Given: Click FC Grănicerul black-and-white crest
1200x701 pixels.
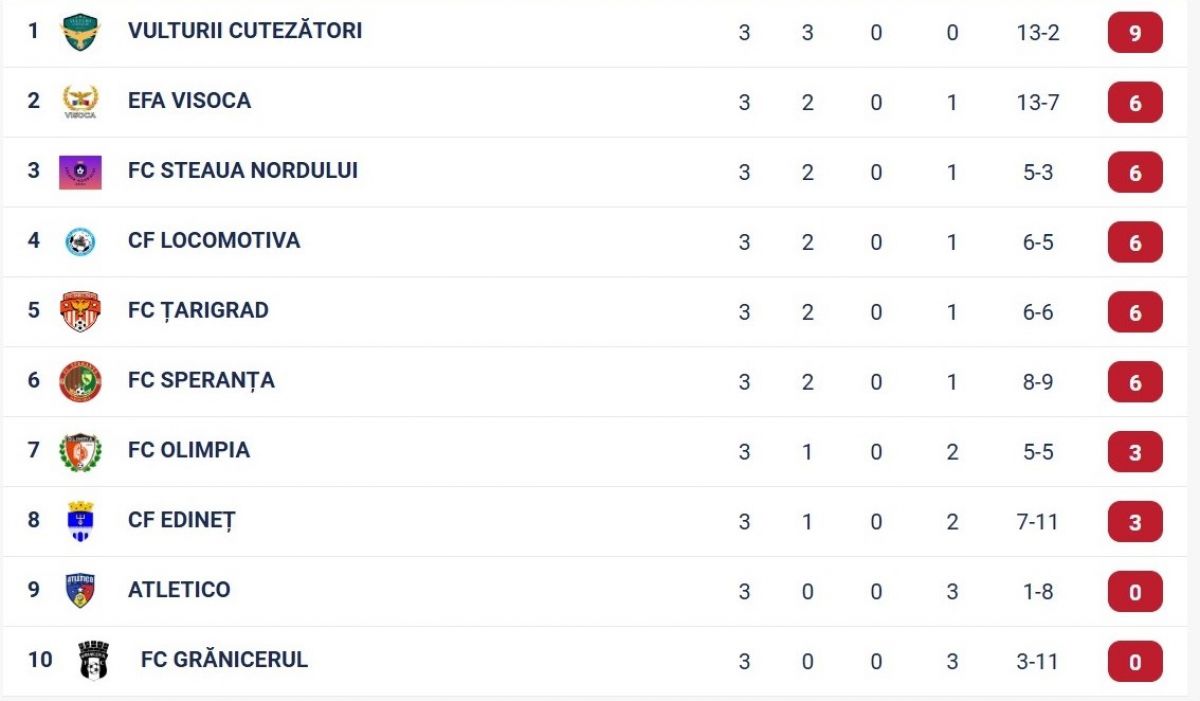Looking at the screenshot, I should coord(93,661).
